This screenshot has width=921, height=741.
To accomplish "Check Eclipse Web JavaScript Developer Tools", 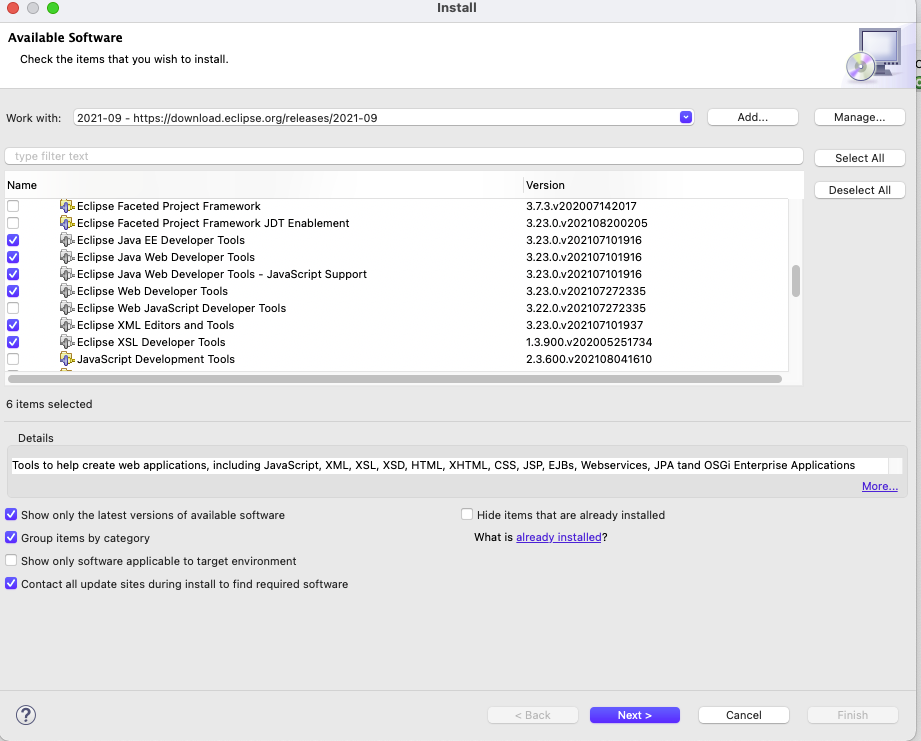I will (x=13, y=308).
